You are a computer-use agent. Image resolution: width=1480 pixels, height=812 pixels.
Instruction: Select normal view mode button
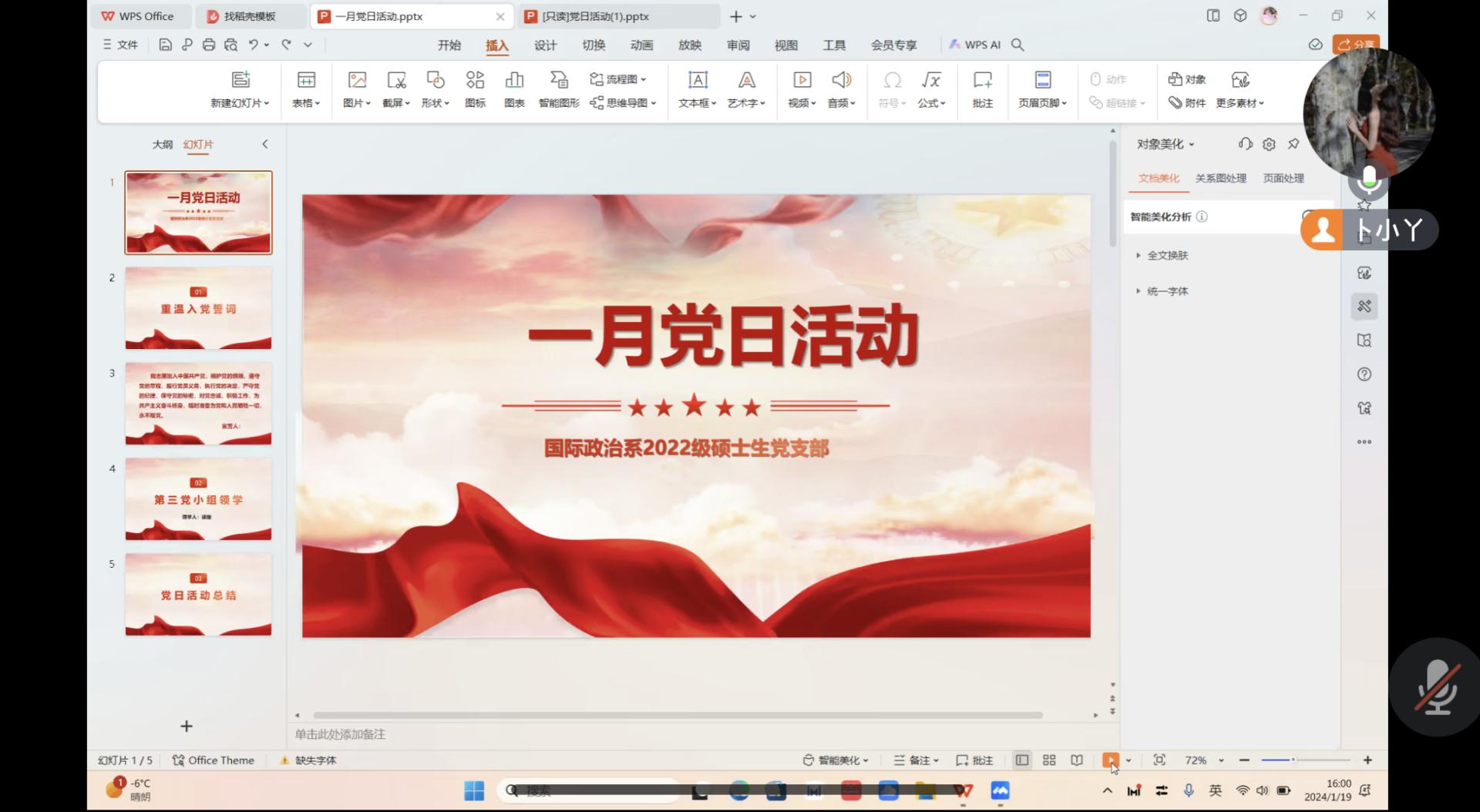(1021, 760)
